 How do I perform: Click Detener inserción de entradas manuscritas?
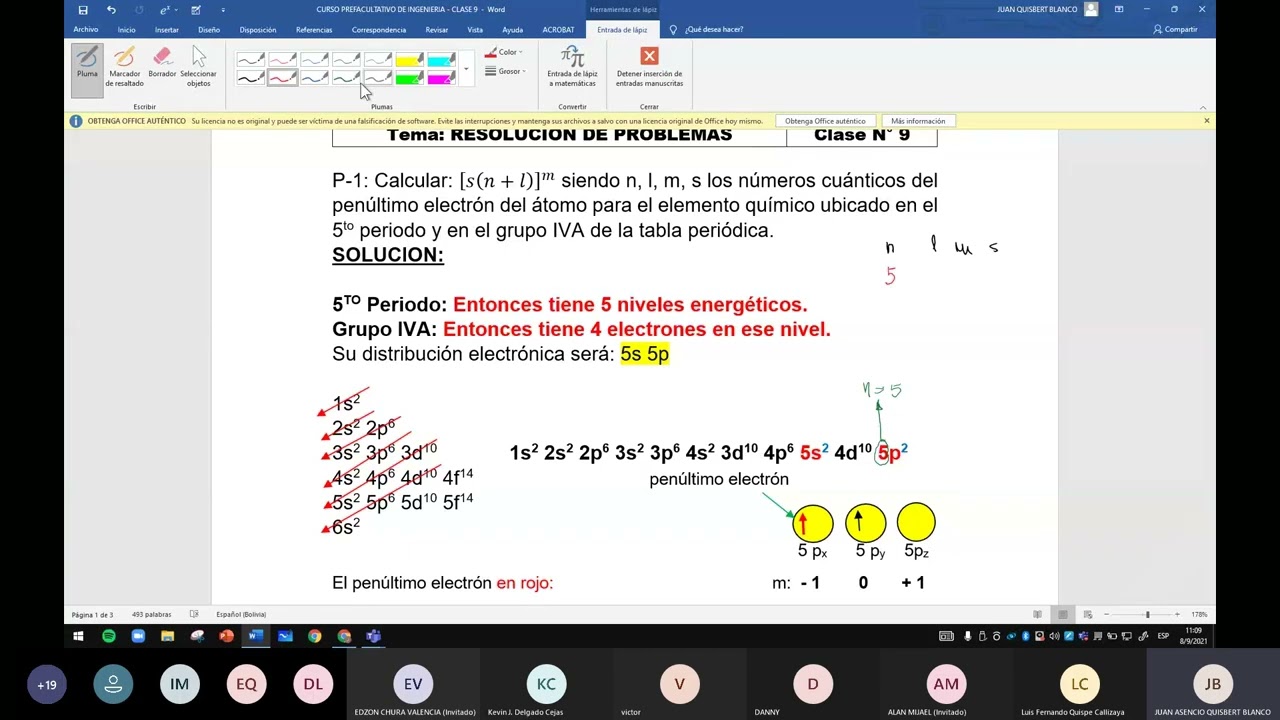[649, 67]
